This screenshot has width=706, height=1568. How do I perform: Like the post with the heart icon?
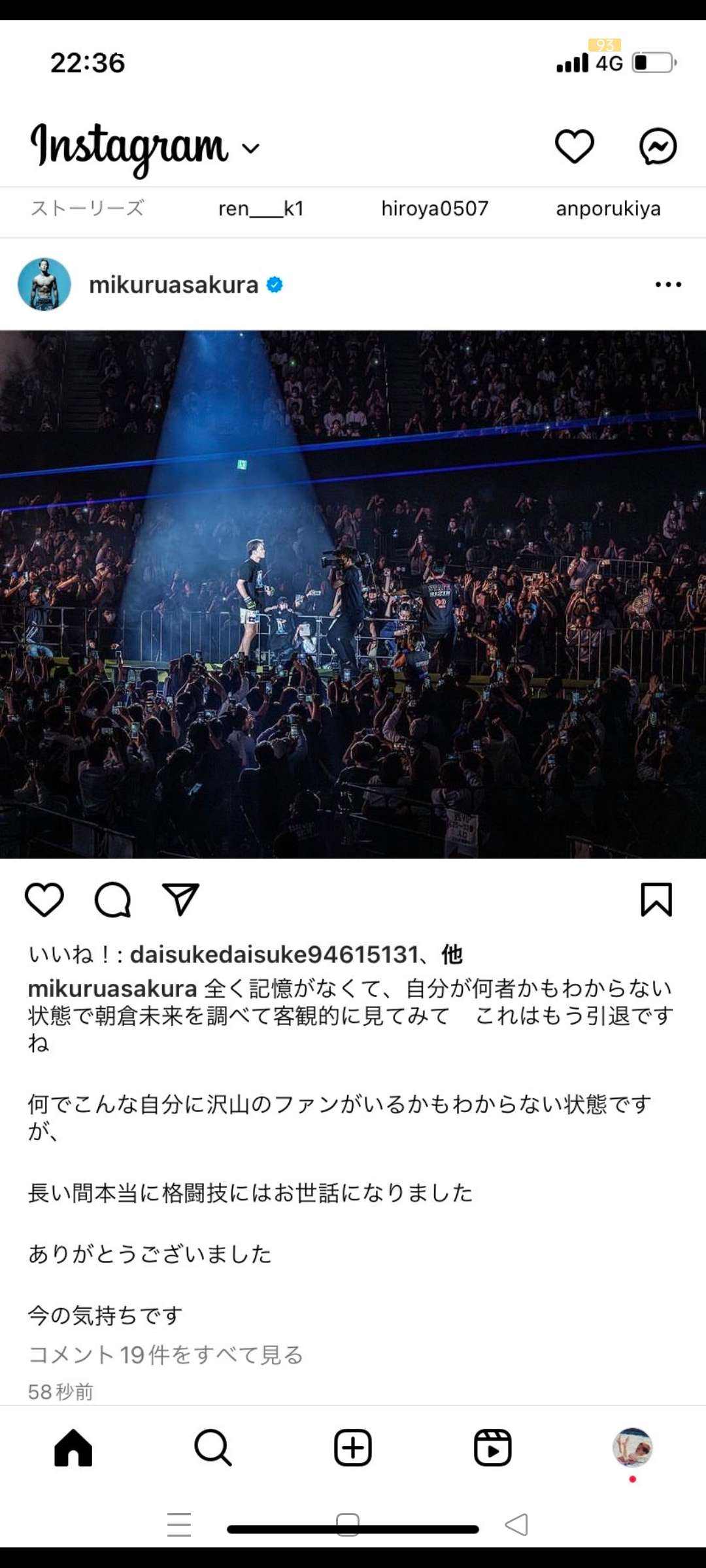[44, 900]
